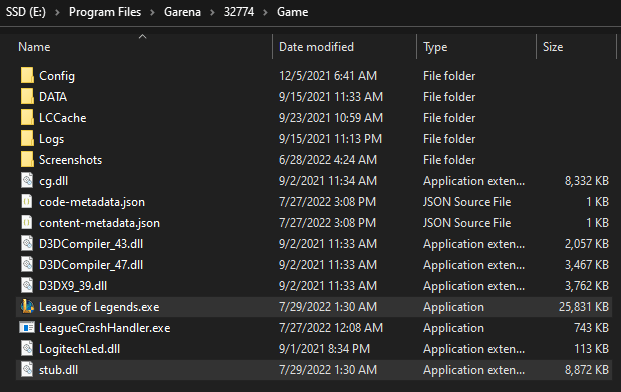Select the stub.dll file name
Viewport: 621px width, 392px height.
coord(59,370)
